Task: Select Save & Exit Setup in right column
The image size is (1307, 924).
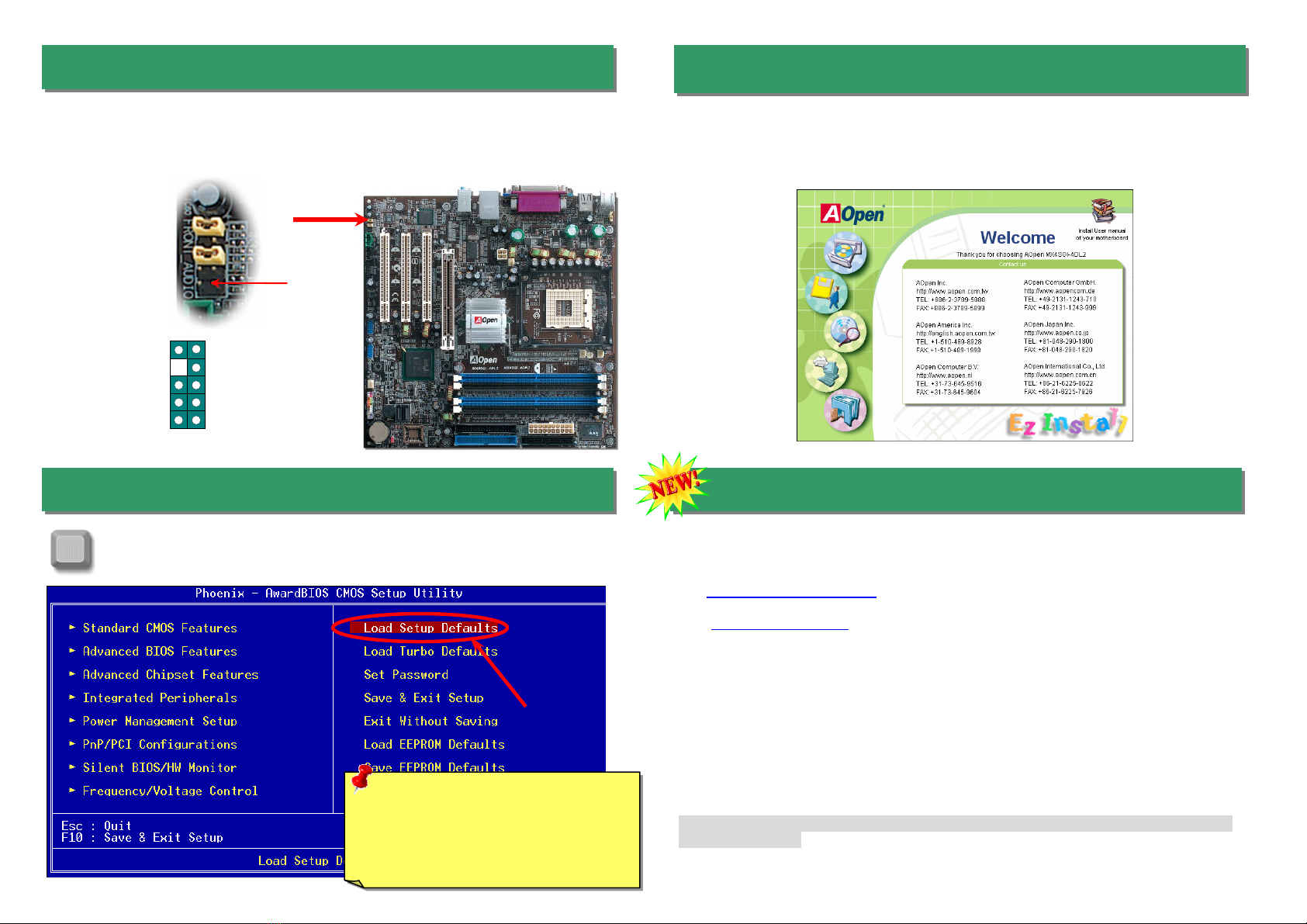Action: (x=424, y=698)
